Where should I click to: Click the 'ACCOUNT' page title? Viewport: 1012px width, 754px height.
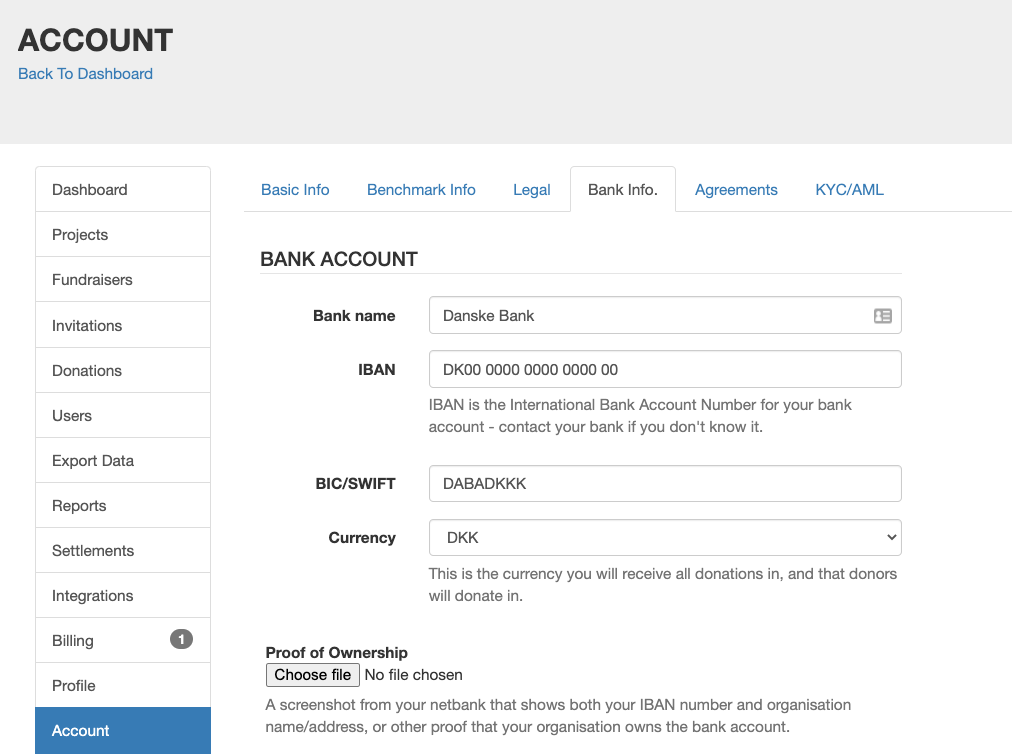(x=96, y=40)
